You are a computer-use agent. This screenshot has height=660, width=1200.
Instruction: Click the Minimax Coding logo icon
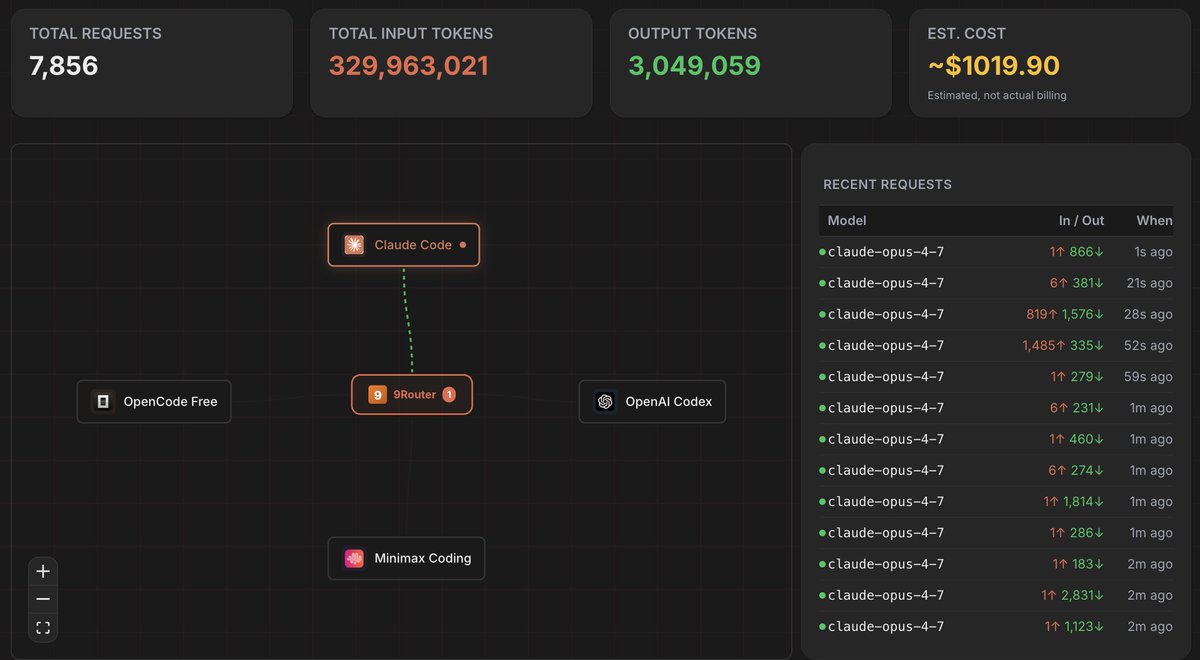tap(354, 558)
